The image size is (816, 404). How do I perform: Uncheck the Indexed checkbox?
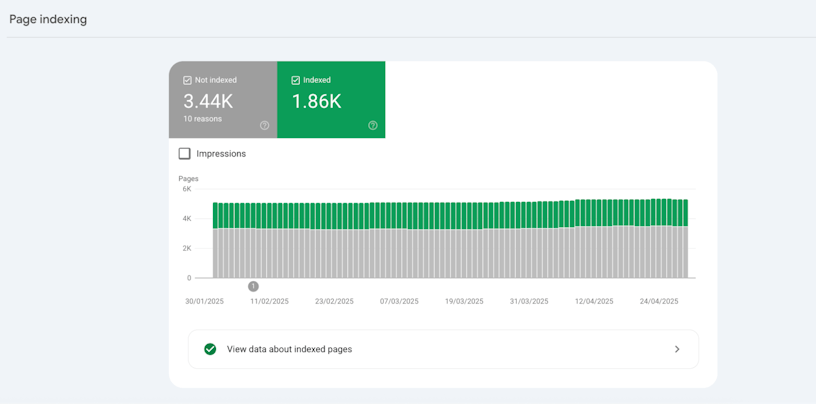click(x=296, y=80)
